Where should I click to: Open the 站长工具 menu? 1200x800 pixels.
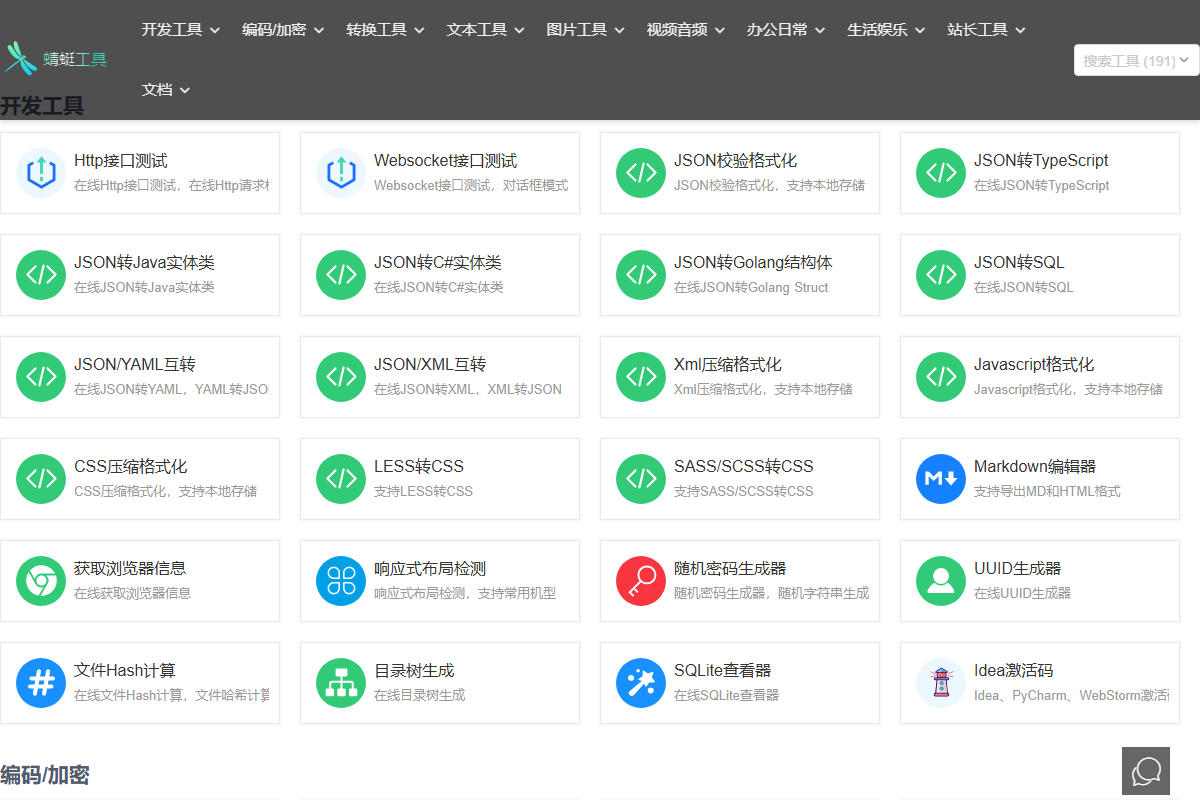tap(986, 30)
